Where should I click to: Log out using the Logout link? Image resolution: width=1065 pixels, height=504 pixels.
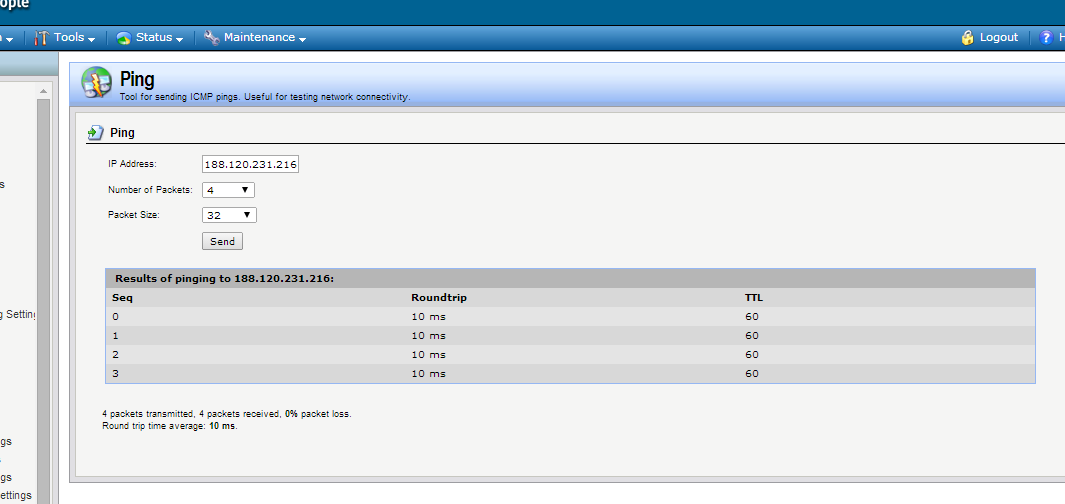pos(998,37)
